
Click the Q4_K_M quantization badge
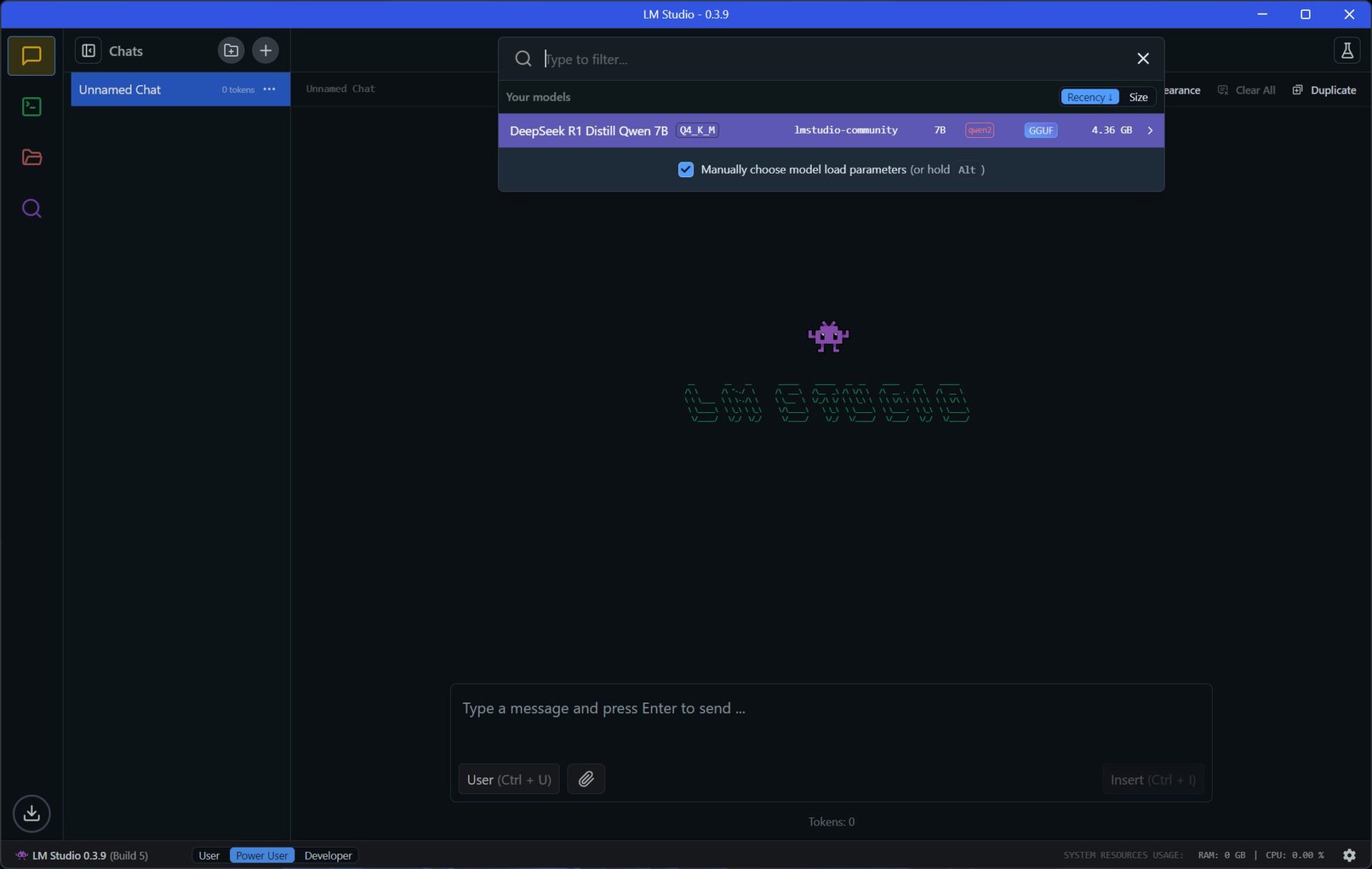pos(697,130)
